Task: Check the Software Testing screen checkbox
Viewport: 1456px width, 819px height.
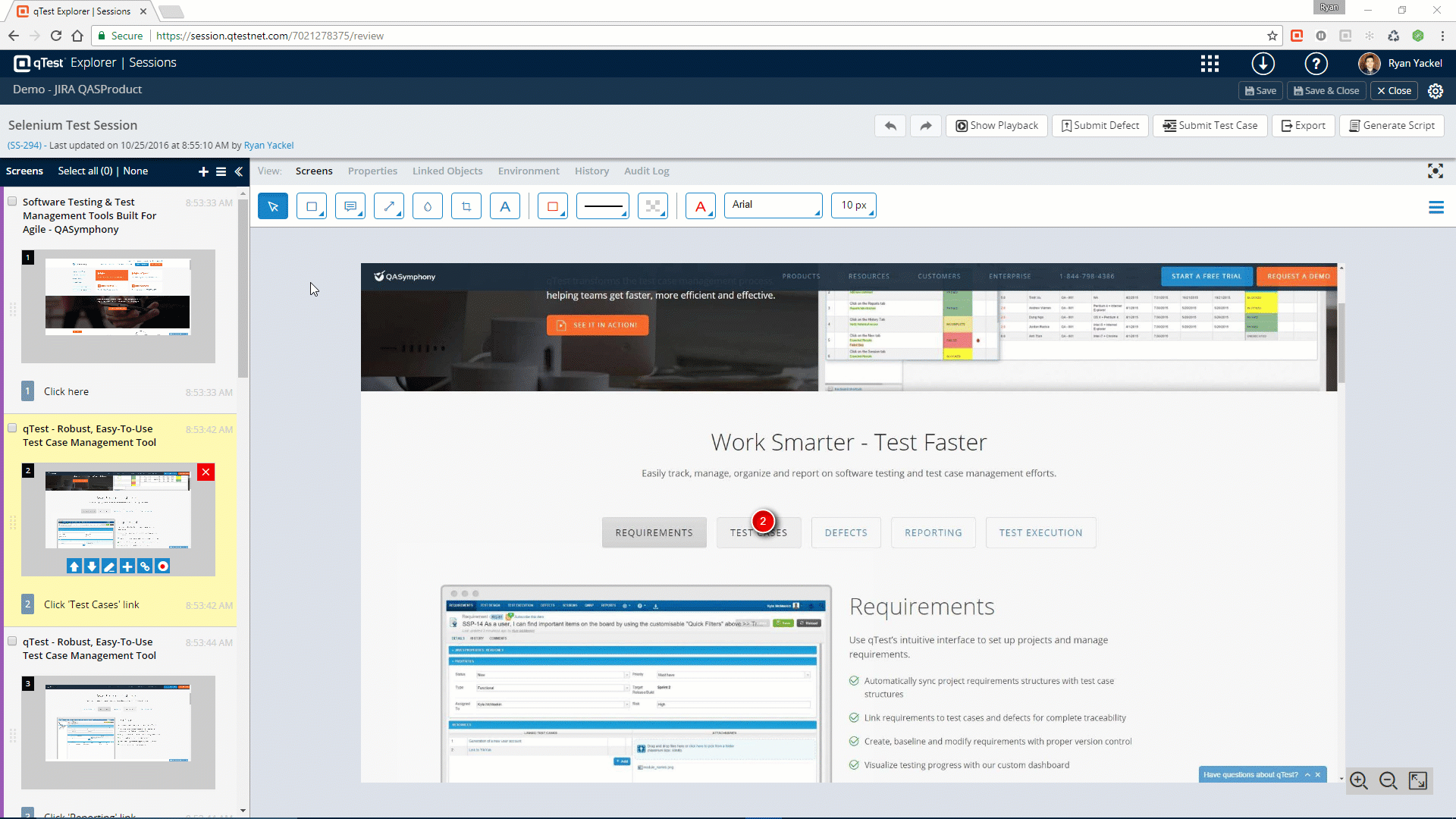Action: click(12, 202)
